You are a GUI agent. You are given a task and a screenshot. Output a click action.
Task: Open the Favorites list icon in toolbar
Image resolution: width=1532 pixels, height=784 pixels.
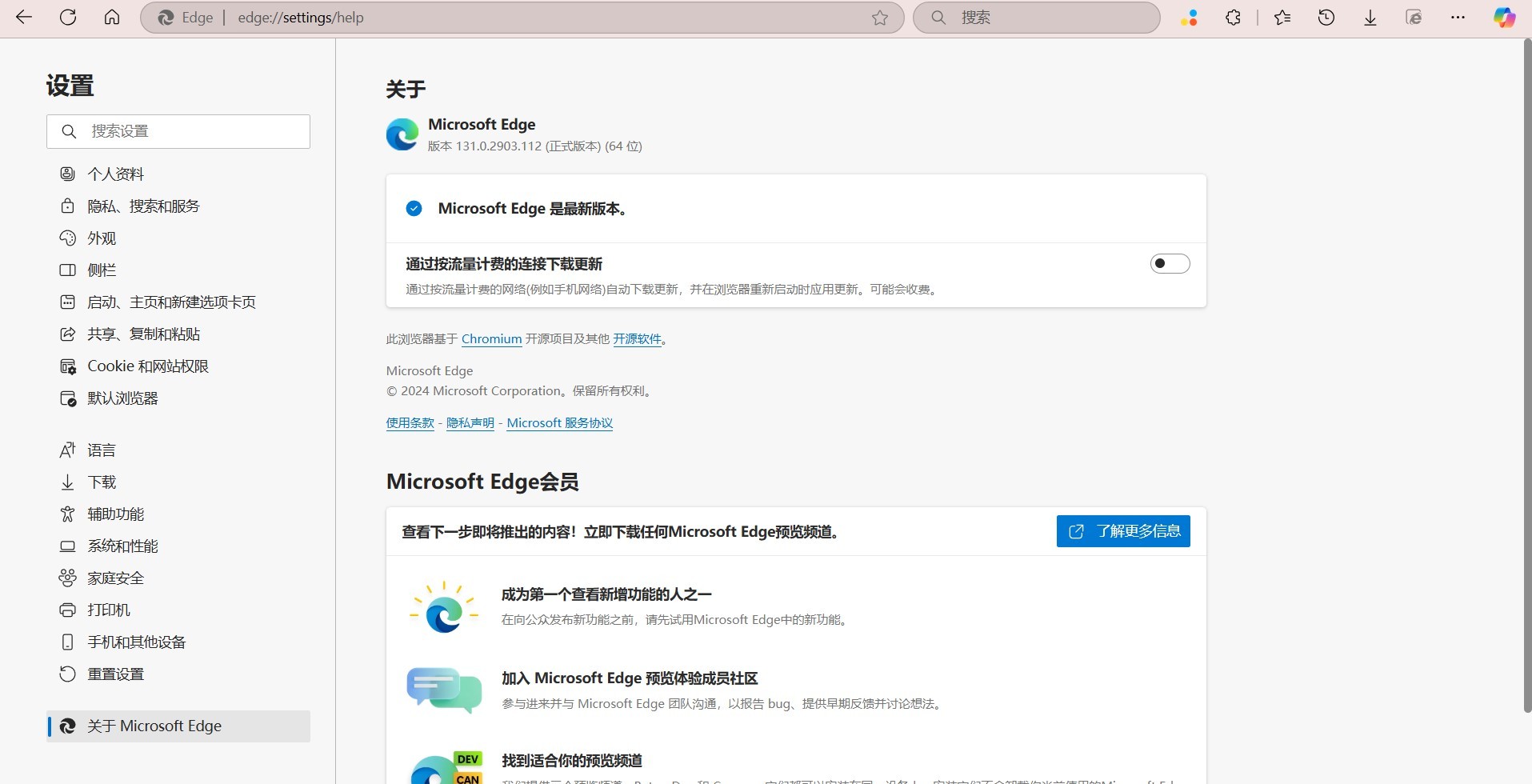(1282, 18)
